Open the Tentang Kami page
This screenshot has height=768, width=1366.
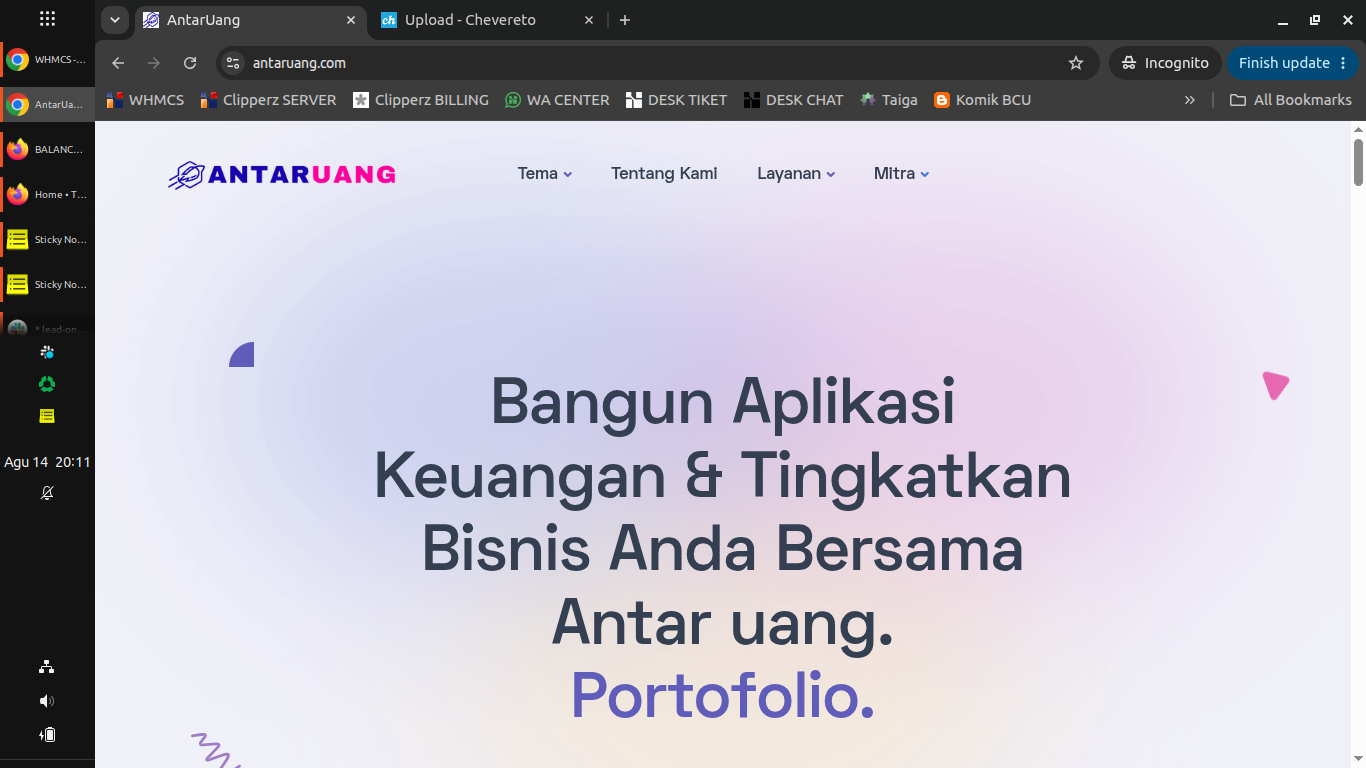[x=664, y=174]
